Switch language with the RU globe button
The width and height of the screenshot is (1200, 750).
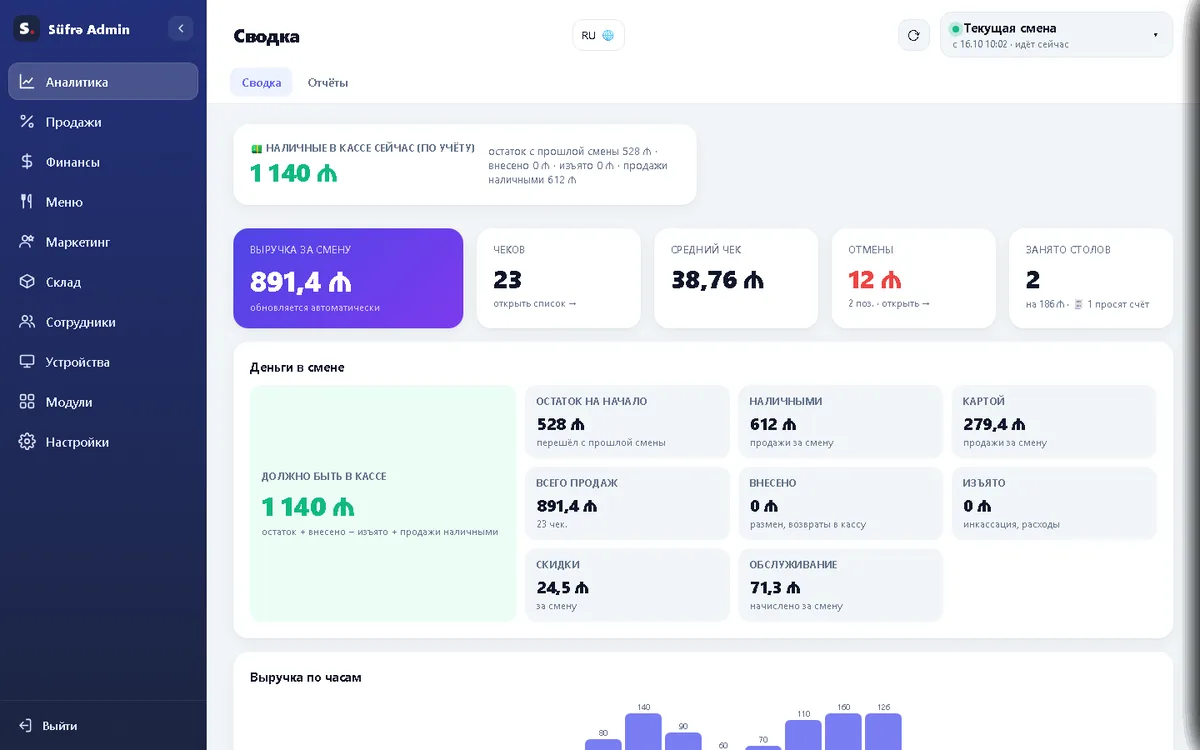pyautogui.click(x=598, y=35)
